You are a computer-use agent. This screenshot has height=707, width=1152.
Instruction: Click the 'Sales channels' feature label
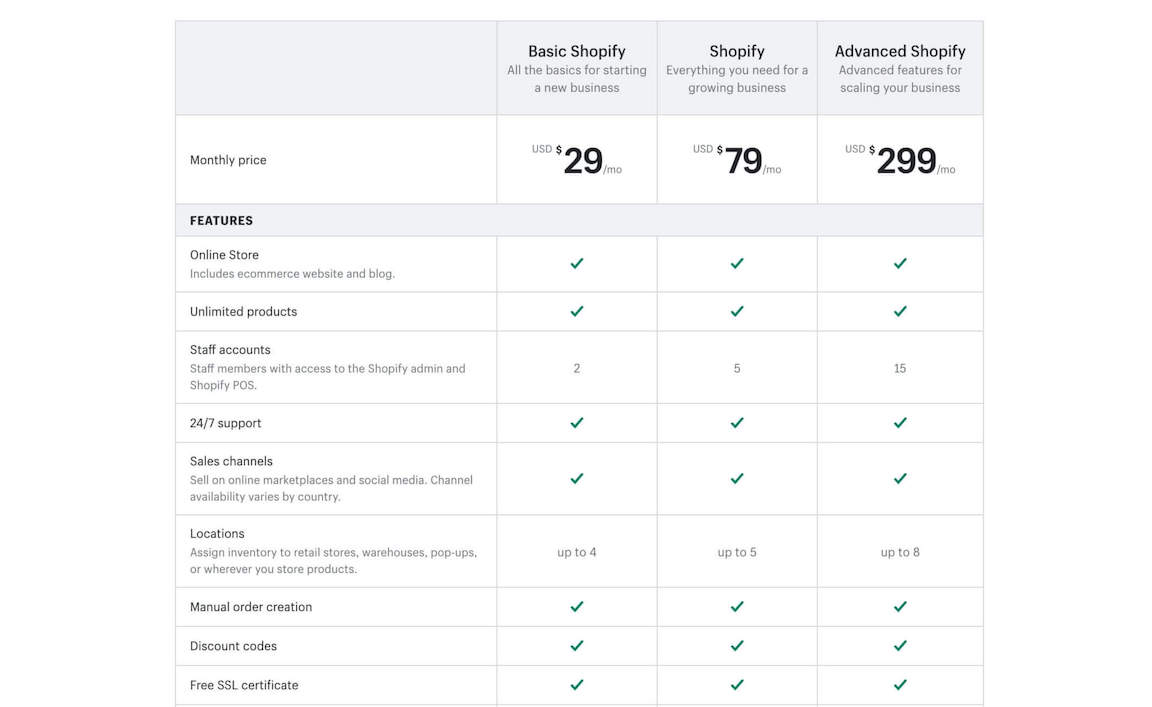click(231, 462)
